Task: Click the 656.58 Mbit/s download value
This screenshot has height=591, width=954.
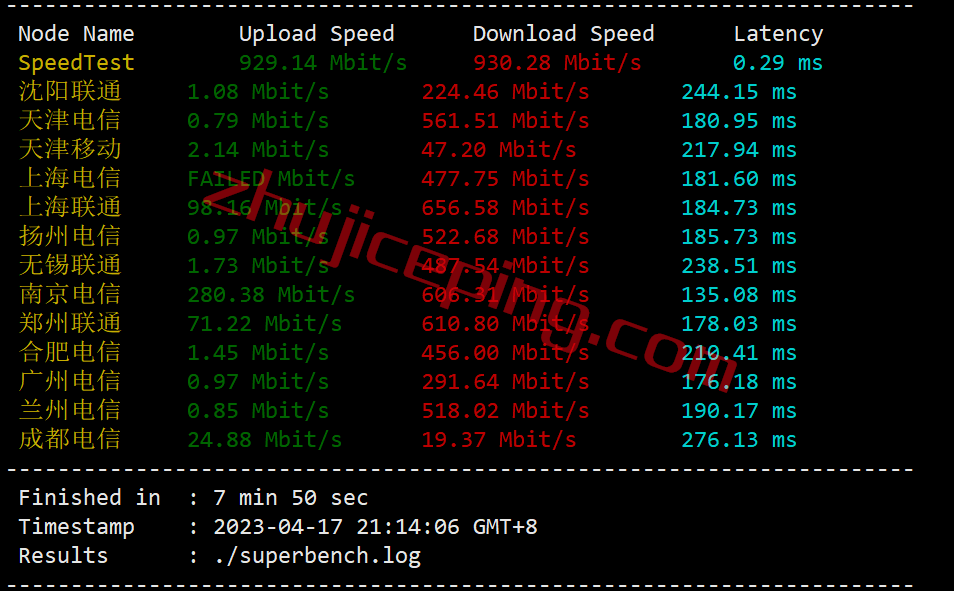Action: click(505, 208)
